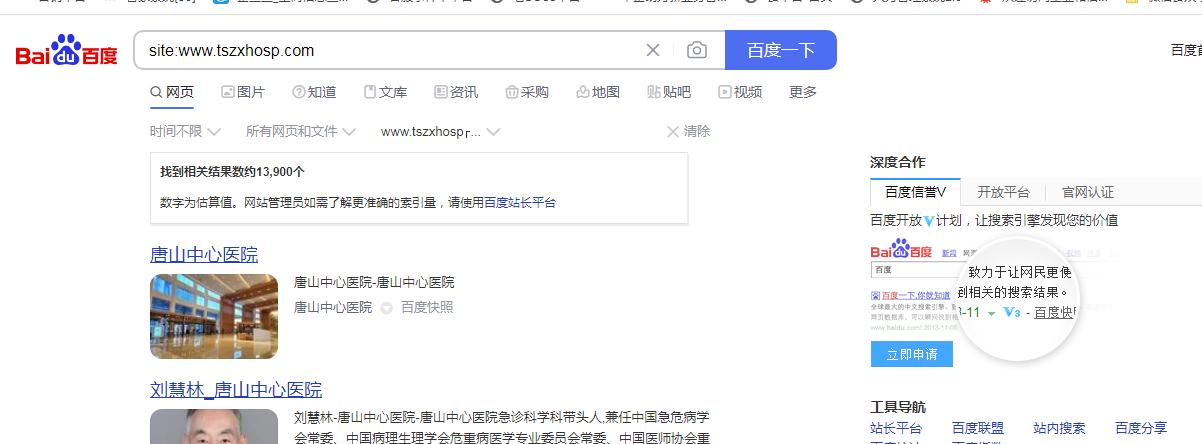Open 百度分享 tool link
The height and width of the screenshot is (444, 1202).
point(1141,428)
